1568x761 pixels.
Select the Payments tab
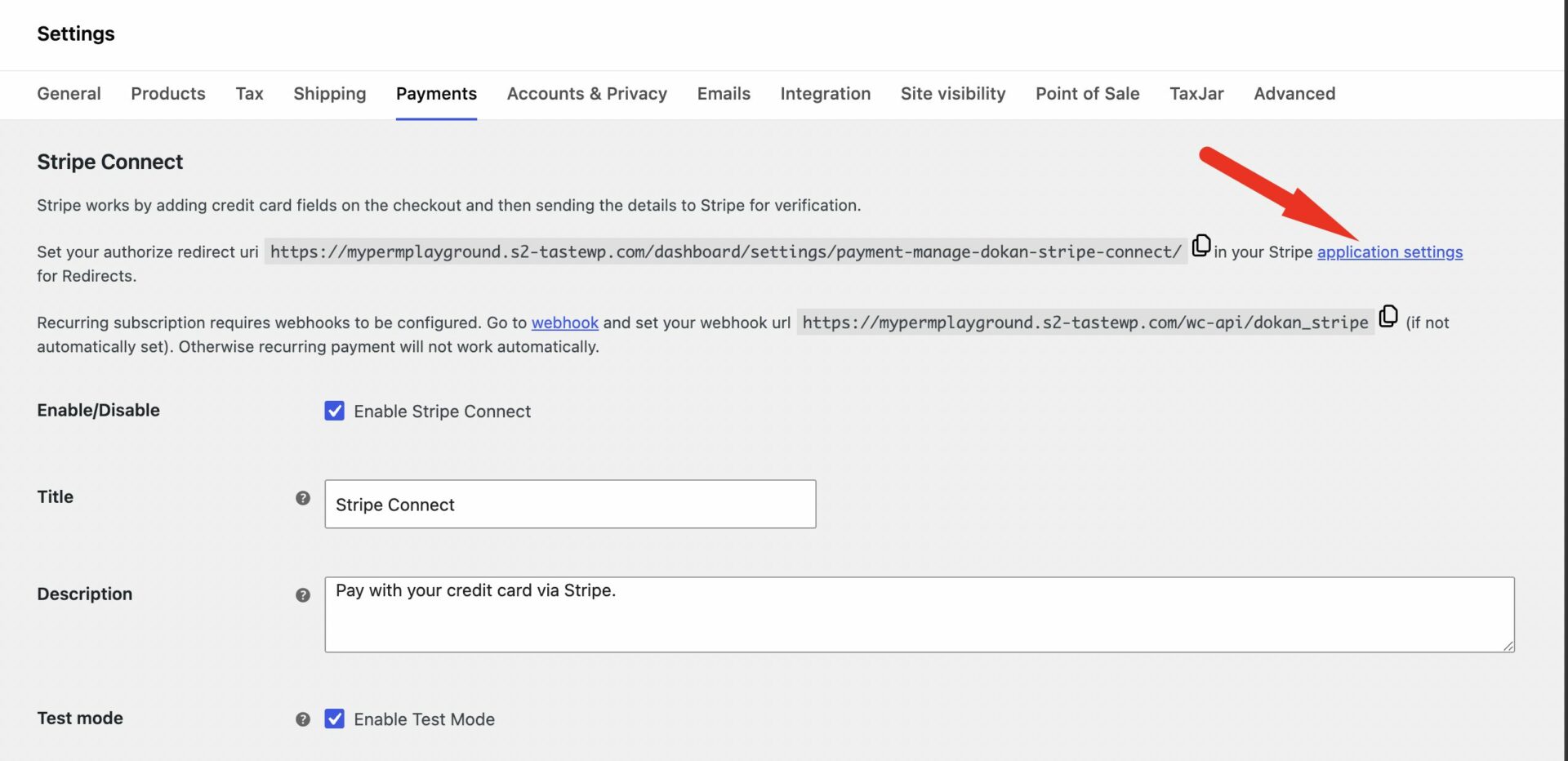click(x=436, y=94)
